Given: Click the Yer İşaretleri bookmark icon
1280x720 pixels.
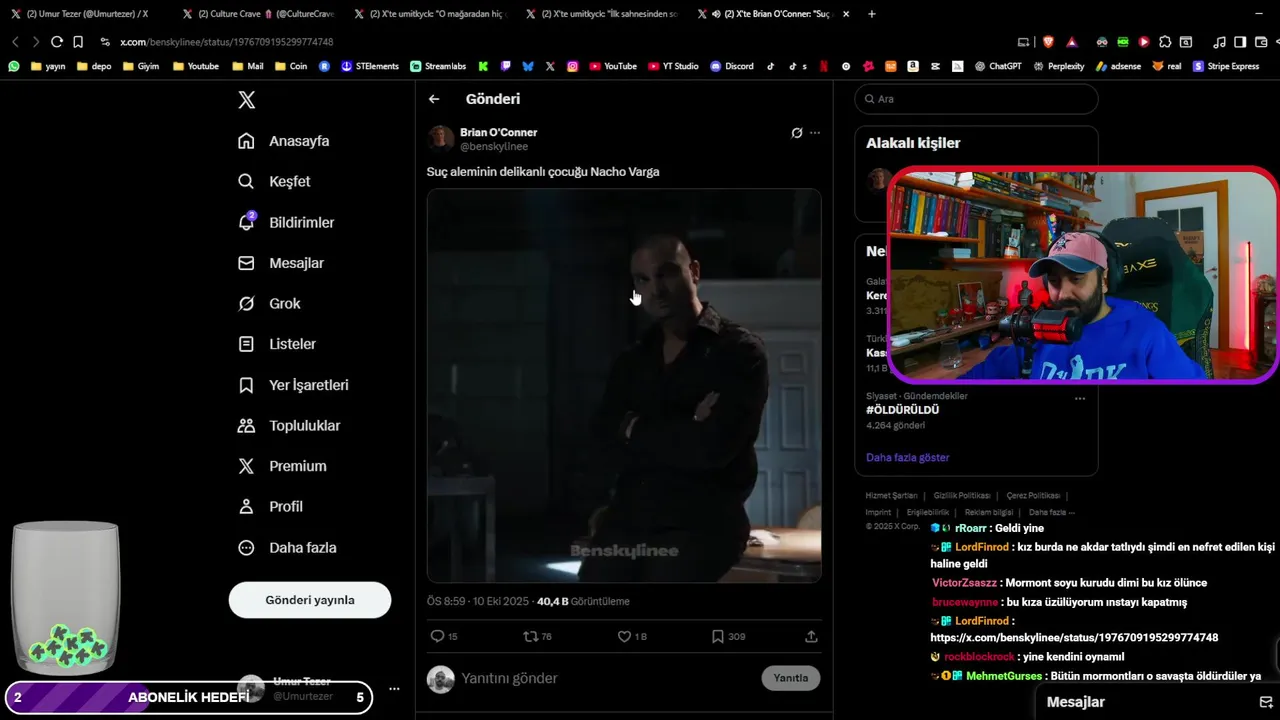Looking at the screenshot, I should coord(246,385).
